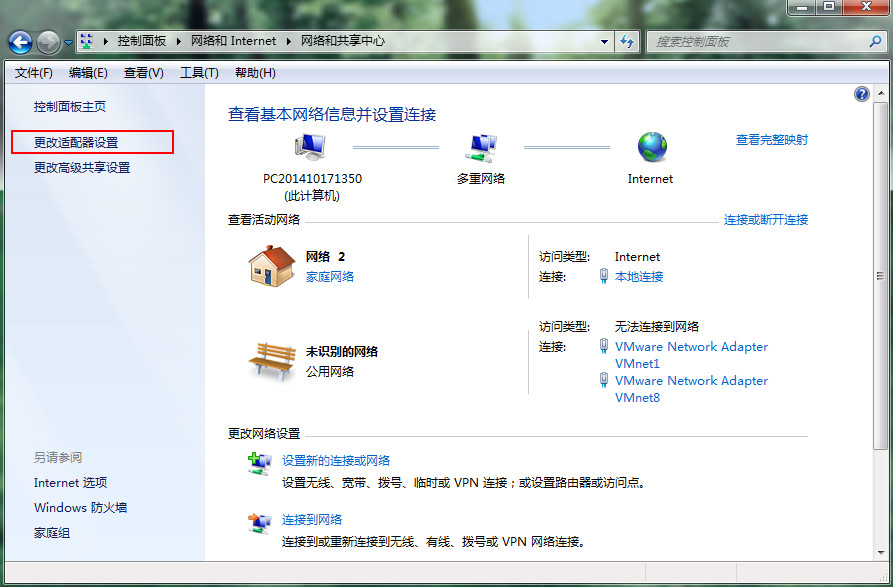The height and width of the screenshot is (587, 893).
Task: Click the 本地连接 connection link
Action: tap(639, 277)
